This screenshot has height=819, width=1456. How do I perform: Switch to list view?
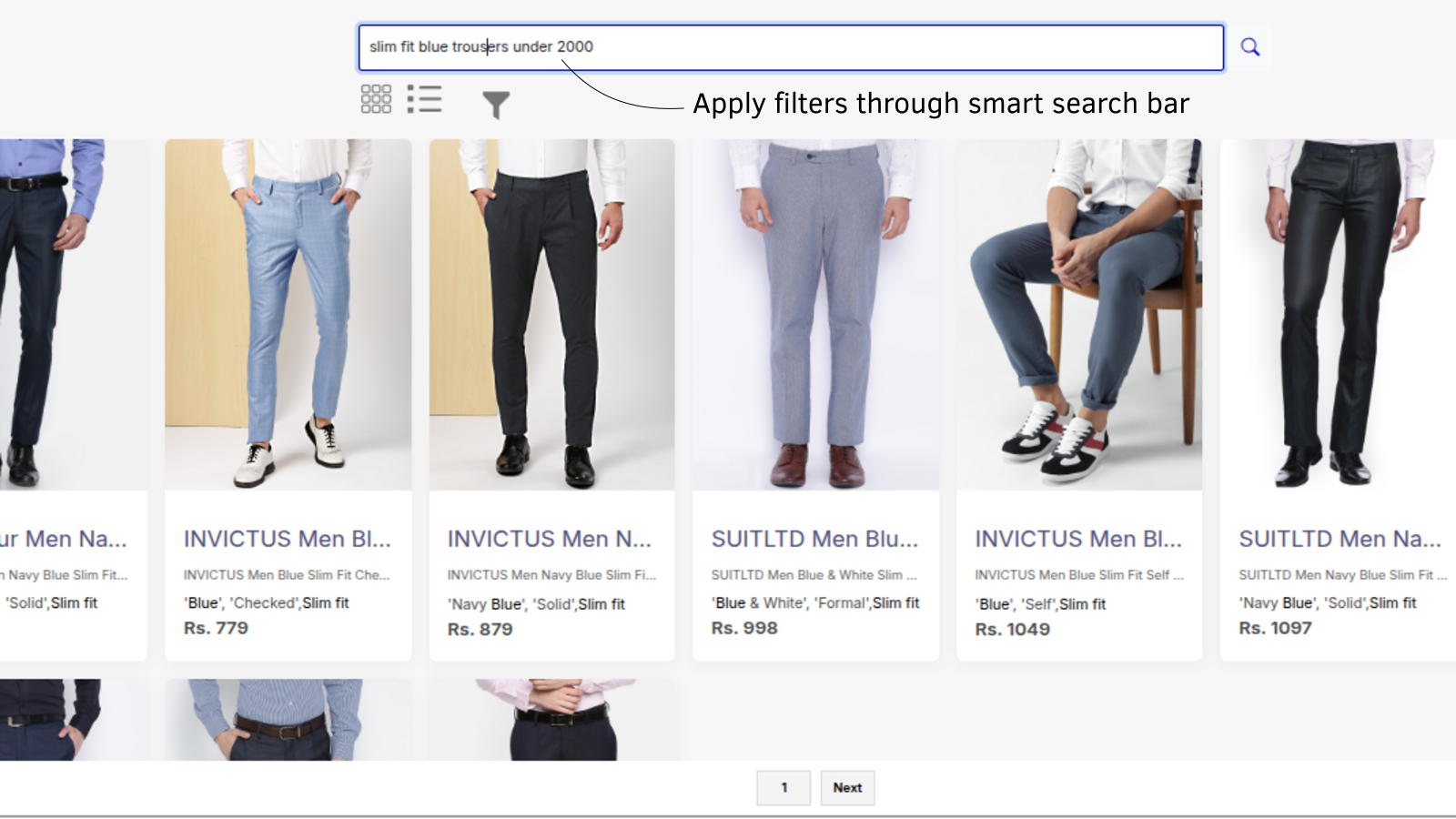point(426,98)
